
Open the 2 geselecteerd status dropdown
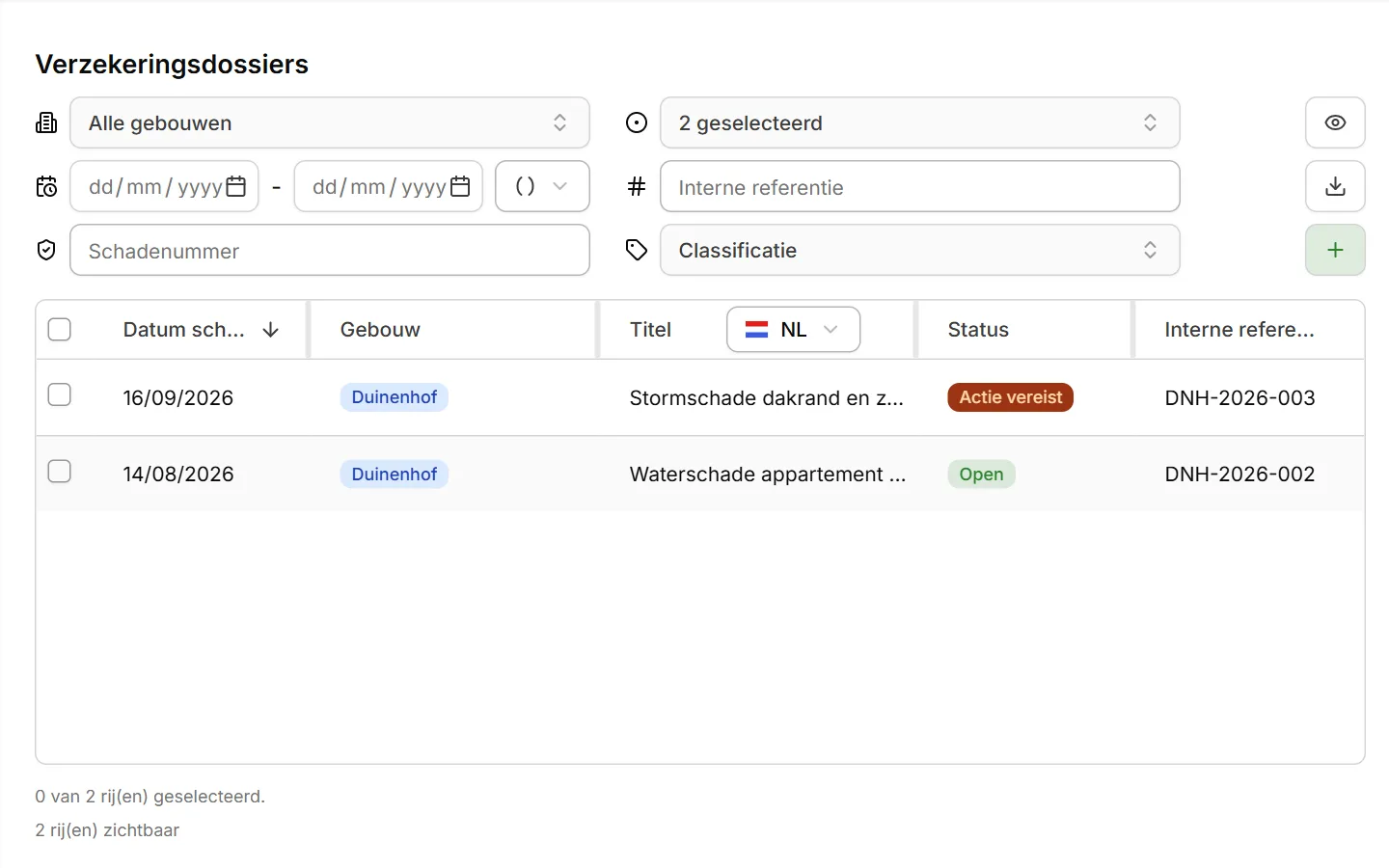[x=920, y=122]
